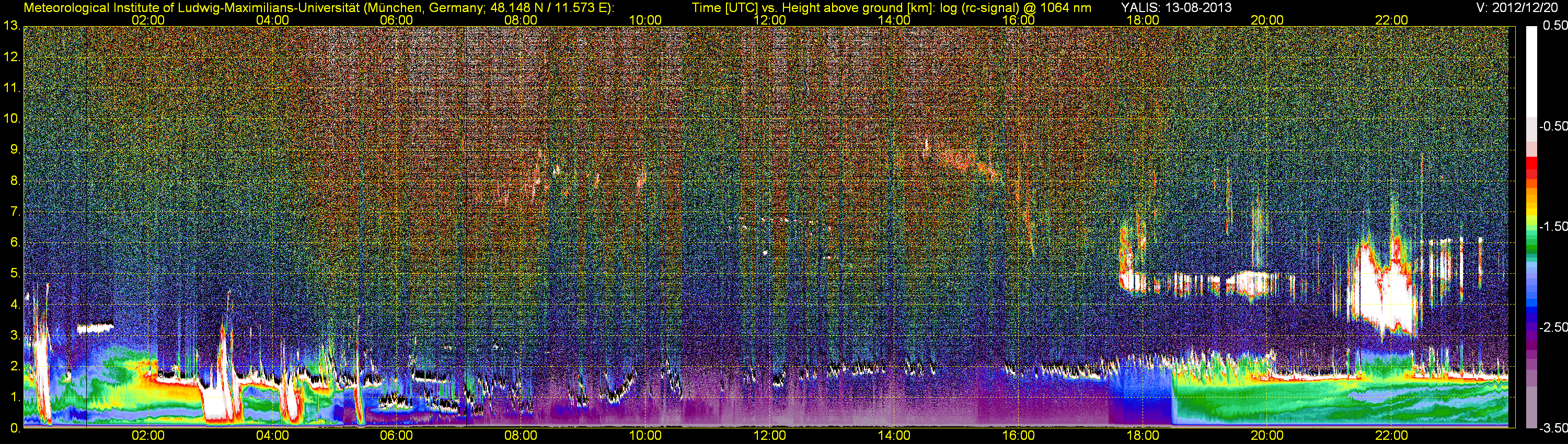Click the -1.50 value on the color scale
The image size is (1568, 444).
point(1553,226)
